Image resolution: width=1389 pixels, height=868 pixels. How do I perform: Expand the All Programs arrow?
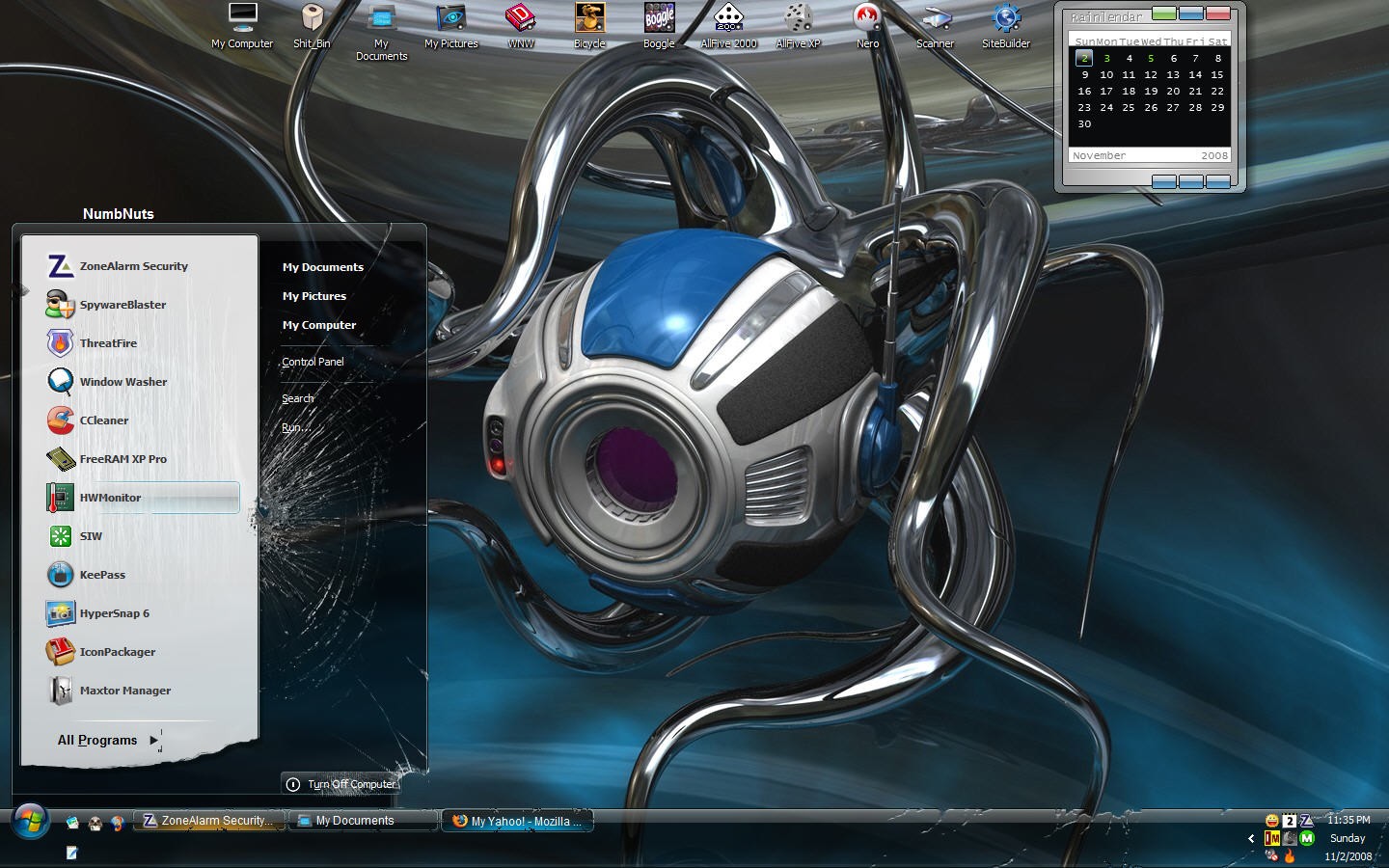tap(153, 740)
